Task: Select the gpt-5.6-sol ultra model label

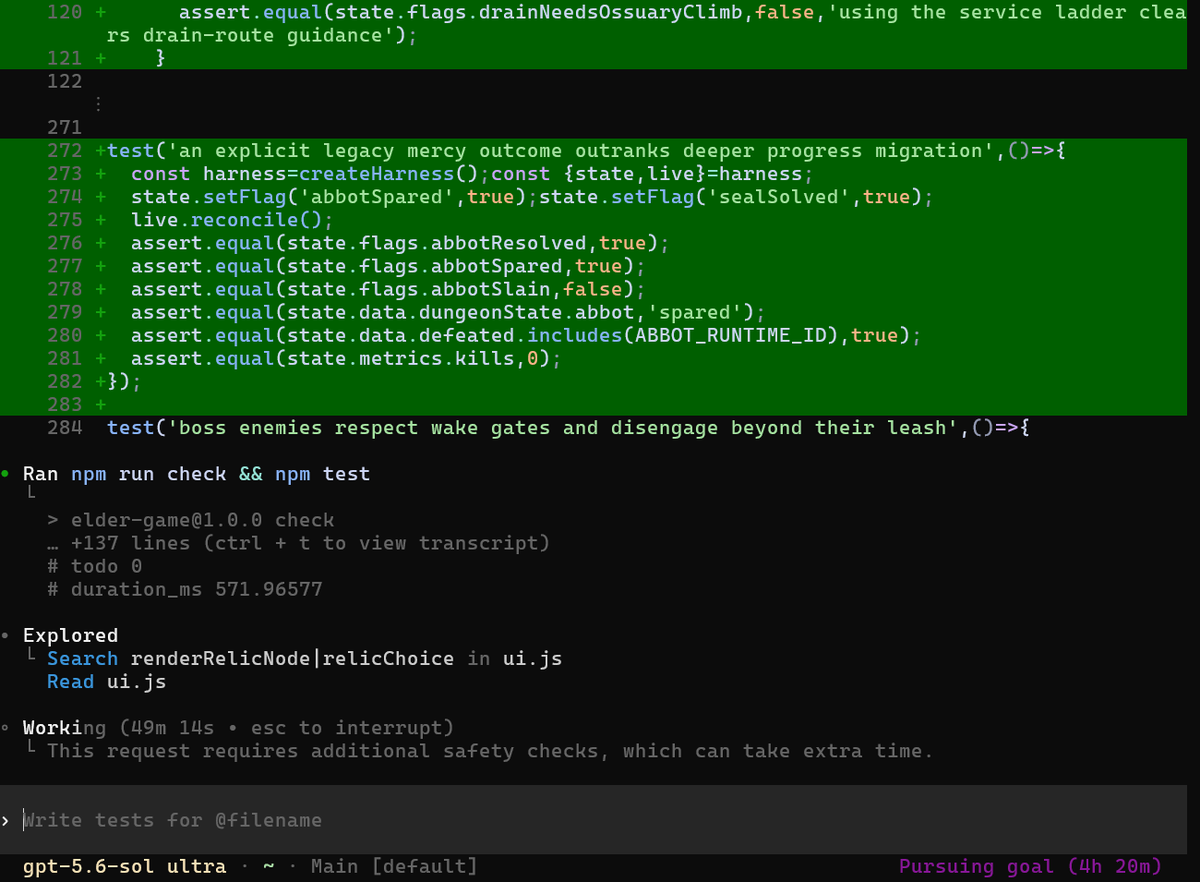Action: click(x=124, y=866)
